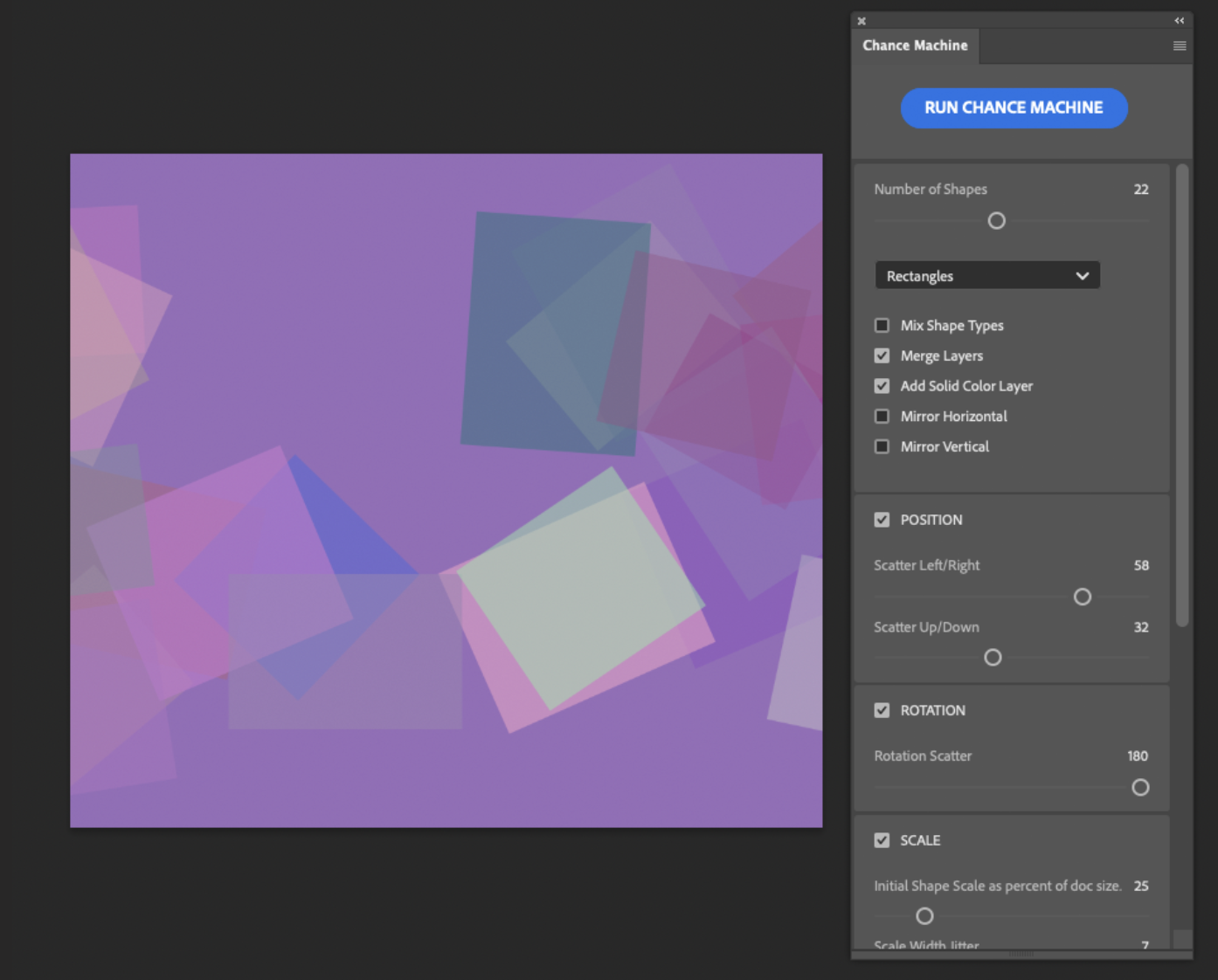Click the Number of Shapes slider handle
Image resolution: width=1218 pixels, height=980 pixels.
click(996, 221)
